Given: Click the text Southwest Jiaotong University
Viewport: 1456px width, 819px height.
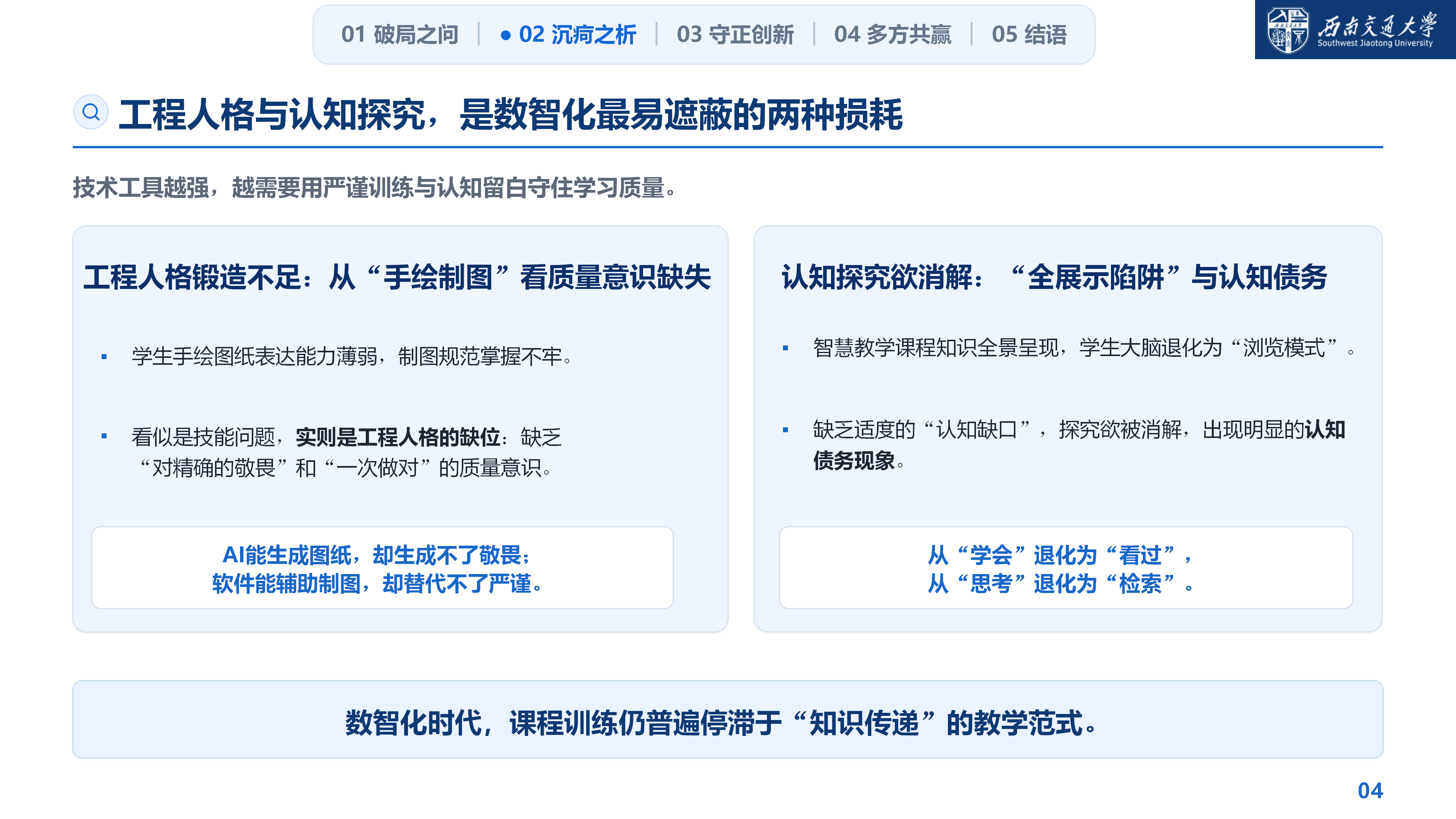Looking at the screenshot, I should pos(1374,43).
